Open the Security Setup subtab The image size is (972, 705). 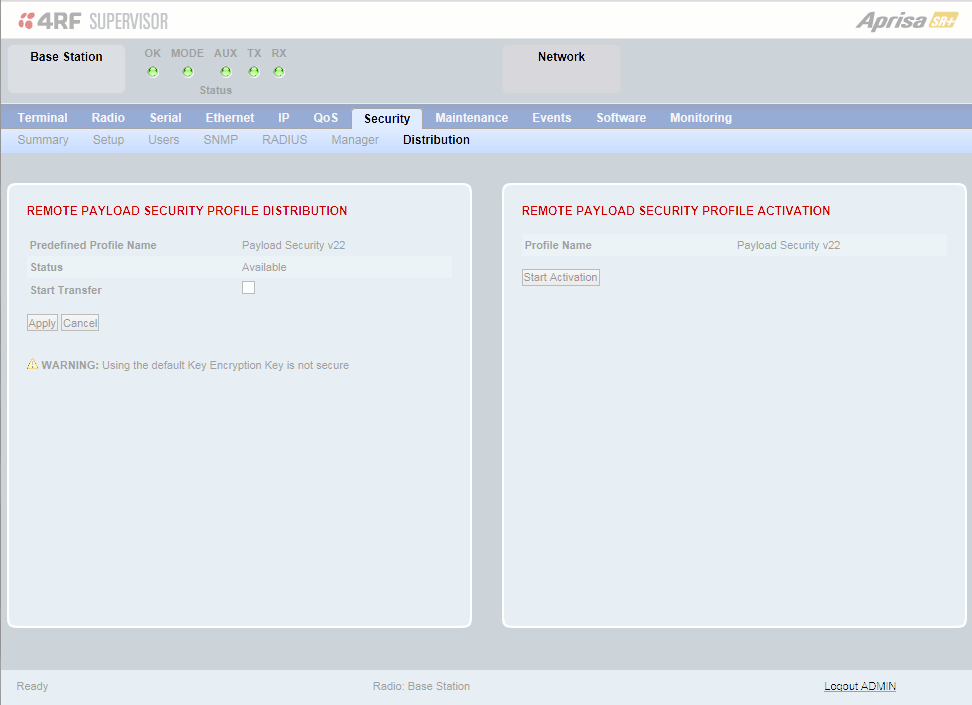(108, 140)
